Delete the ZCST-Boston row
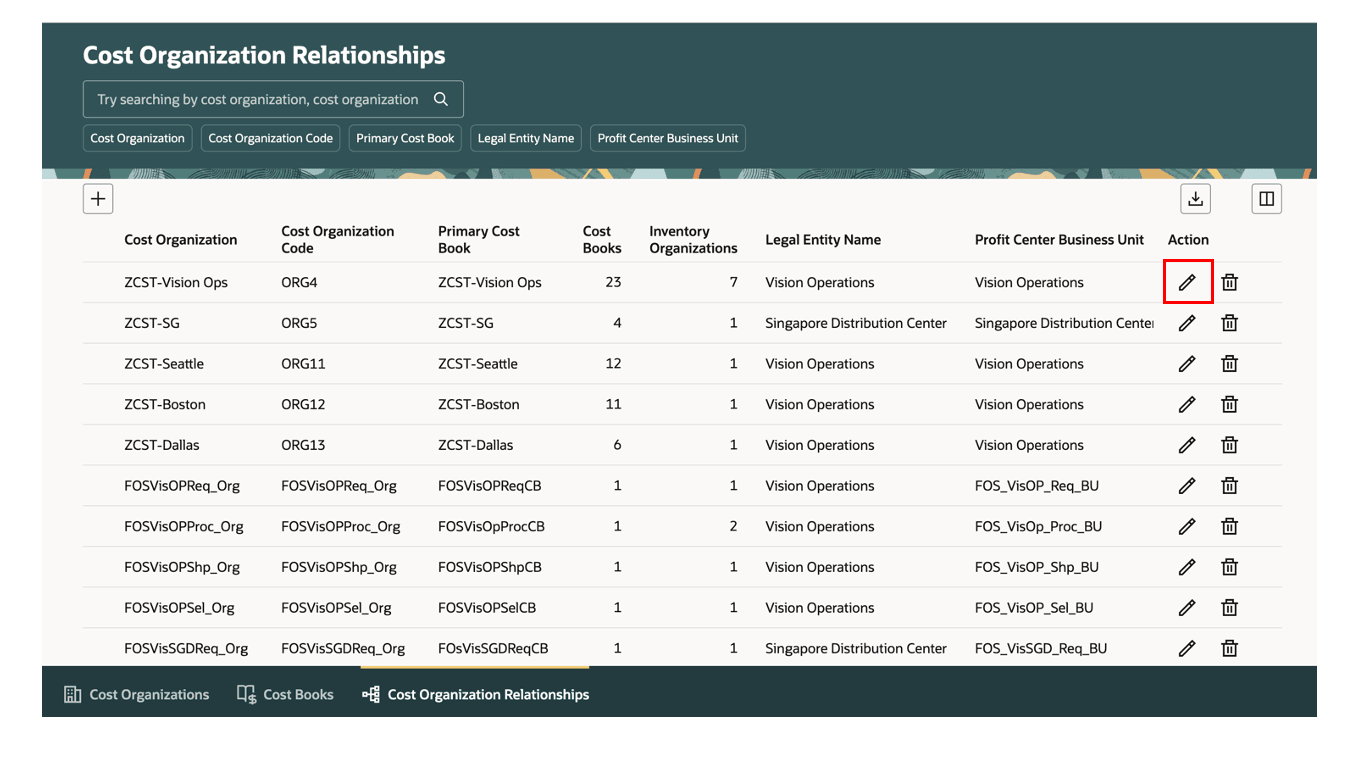The height and width of the screenshot is (764, 1370). (x=1230, y=404)
